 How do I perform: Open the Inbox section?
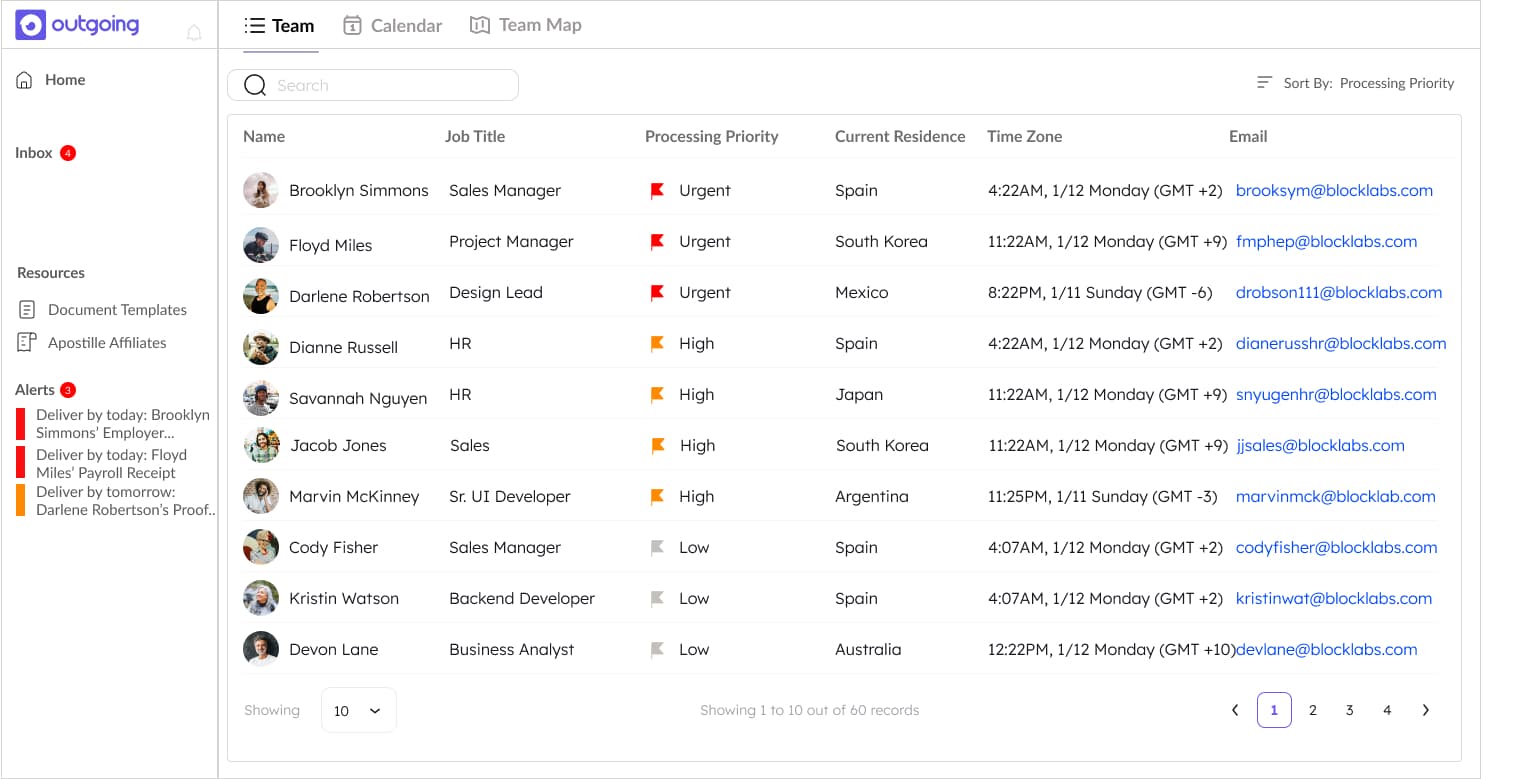34,153
